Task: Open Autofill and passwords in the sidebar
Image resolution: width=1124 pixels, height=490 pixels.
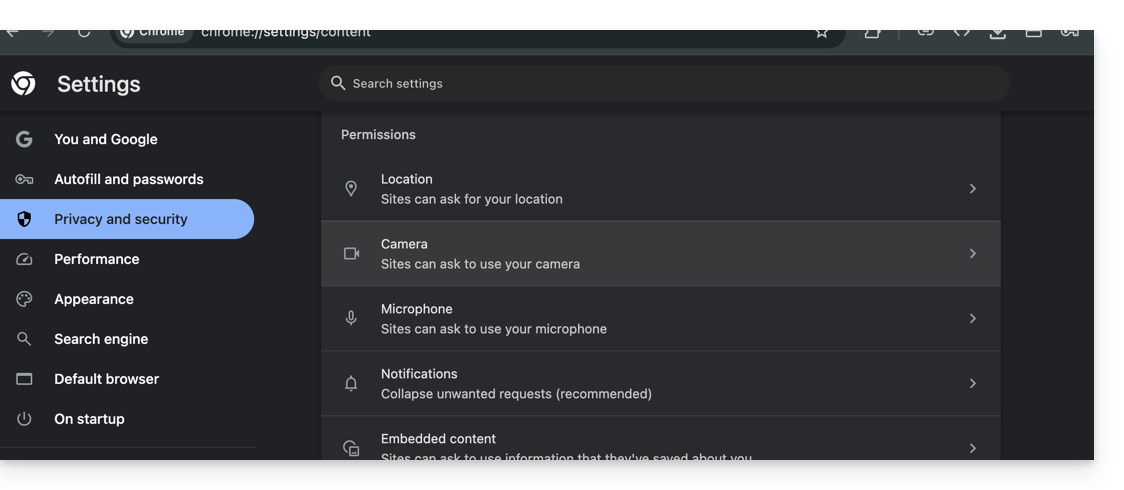Action: pyautogui.click(x=128, y=179)
